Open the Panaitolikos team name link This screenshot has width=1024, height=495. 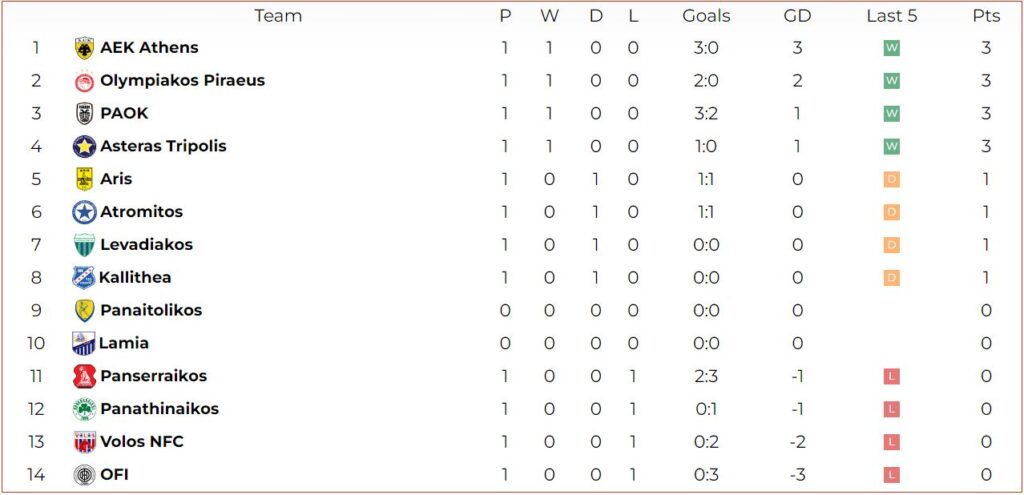(151, 310)
